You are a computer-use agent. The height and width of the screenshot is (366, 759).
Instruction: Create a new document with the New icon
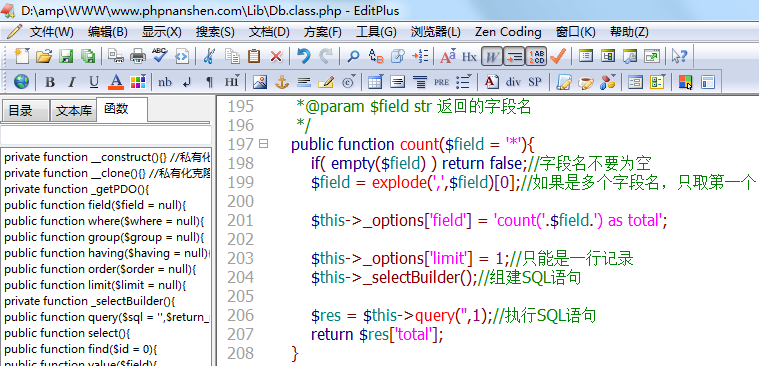coord(21,56)
